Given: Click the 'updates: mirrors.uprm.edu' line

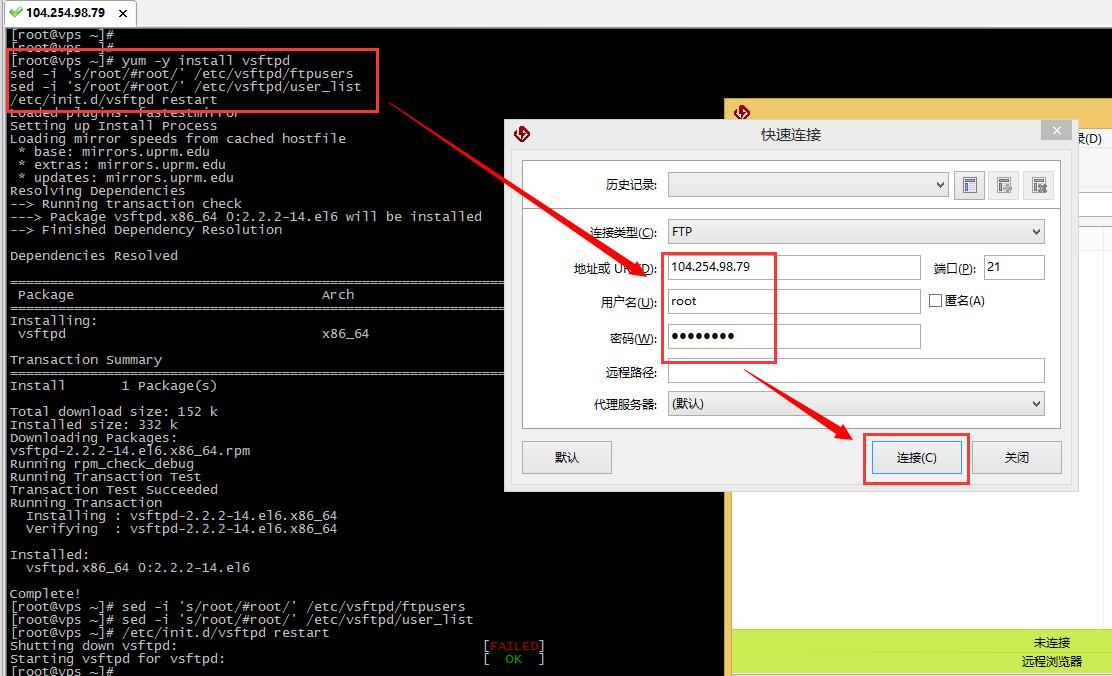Looking at the screenshot, I should click(126, 177).
